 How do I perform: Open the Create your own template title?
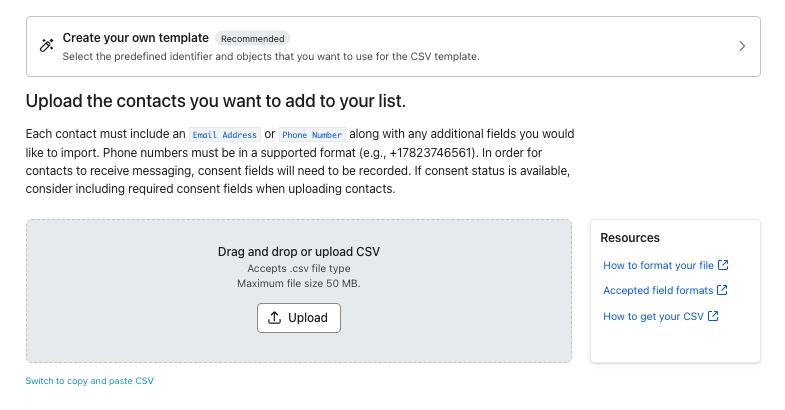pos(135,38)
